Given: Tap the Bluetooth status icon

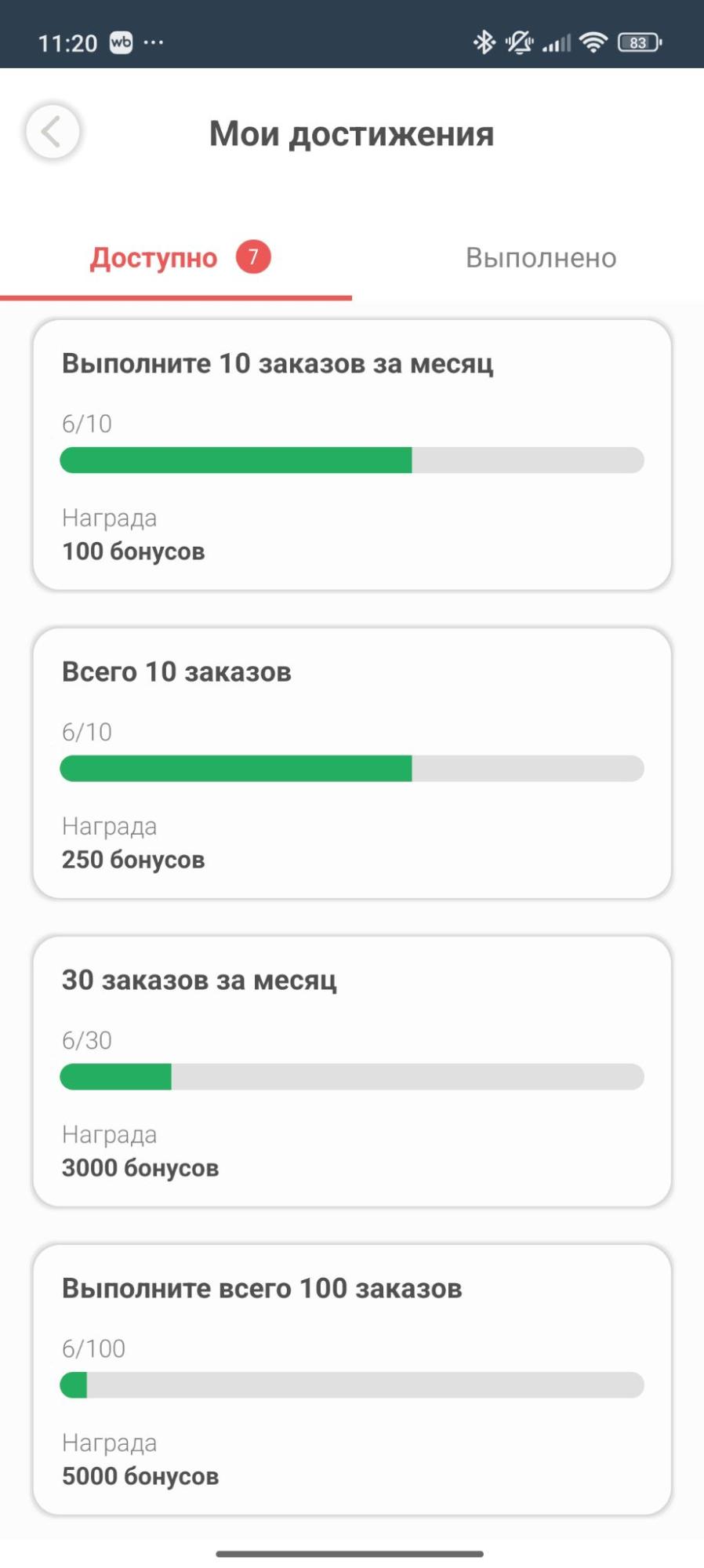Looking at the screenshot, I should (484, 42).
